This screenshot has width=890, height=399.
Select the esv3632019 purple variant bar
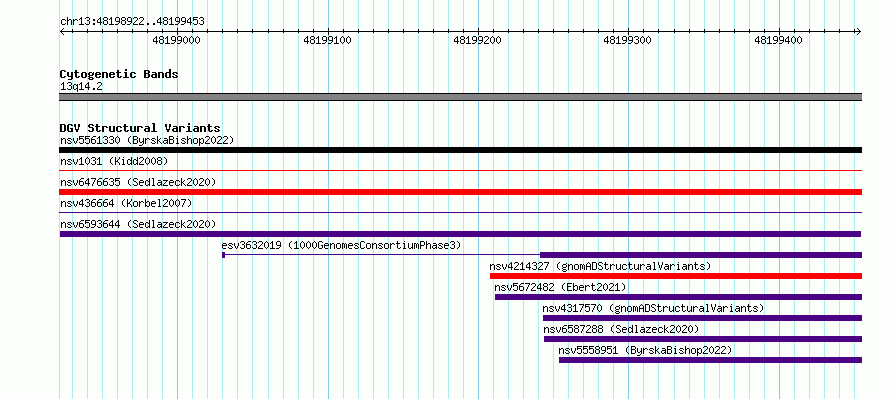(x=701, y=255)
